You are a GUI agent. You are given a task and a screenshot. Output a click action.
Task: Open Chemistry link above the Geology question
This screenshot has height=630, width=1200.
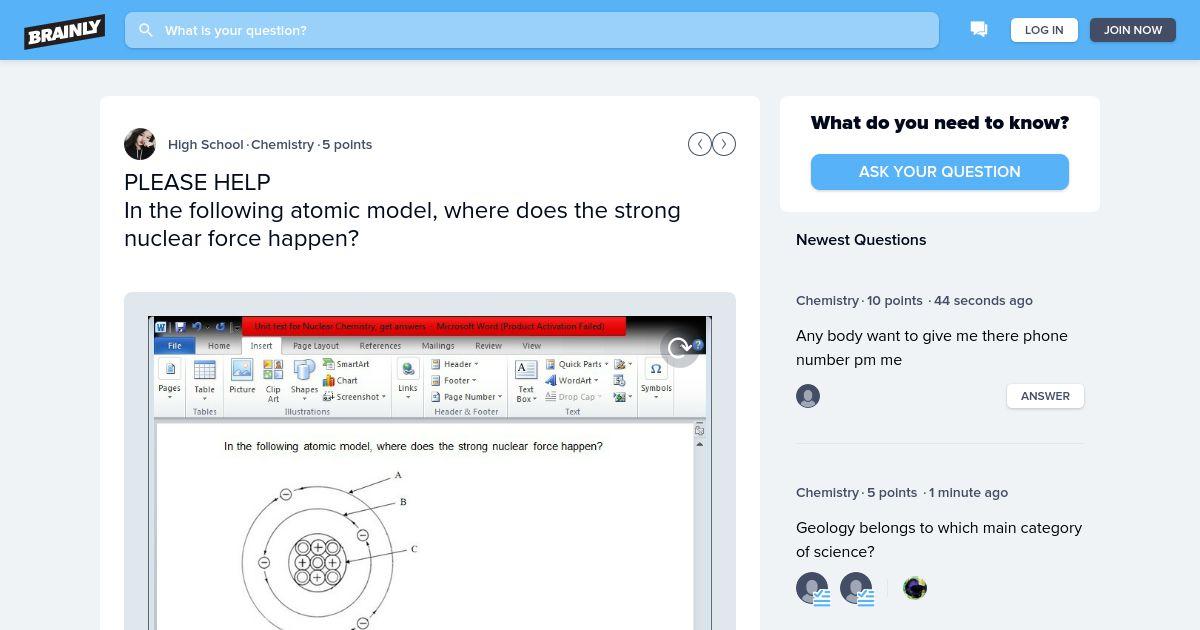point(827,492)
